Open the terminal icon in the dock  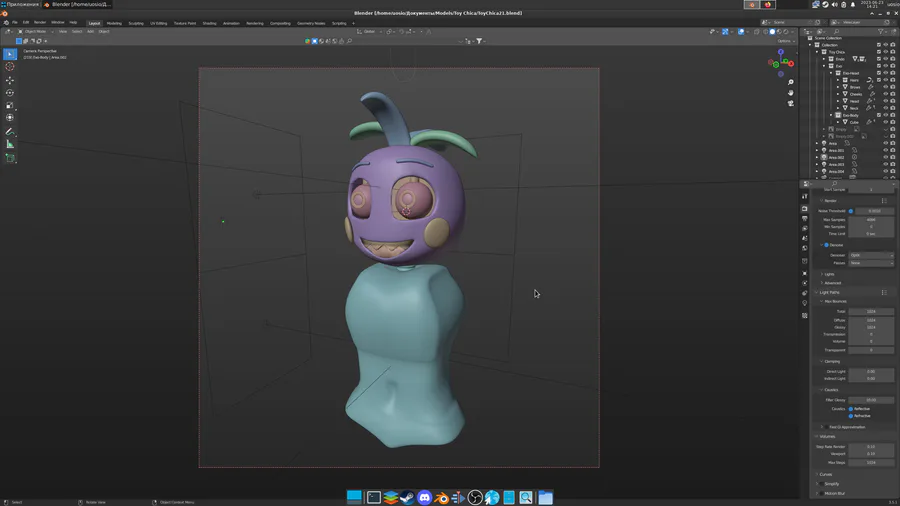[374, 497]
